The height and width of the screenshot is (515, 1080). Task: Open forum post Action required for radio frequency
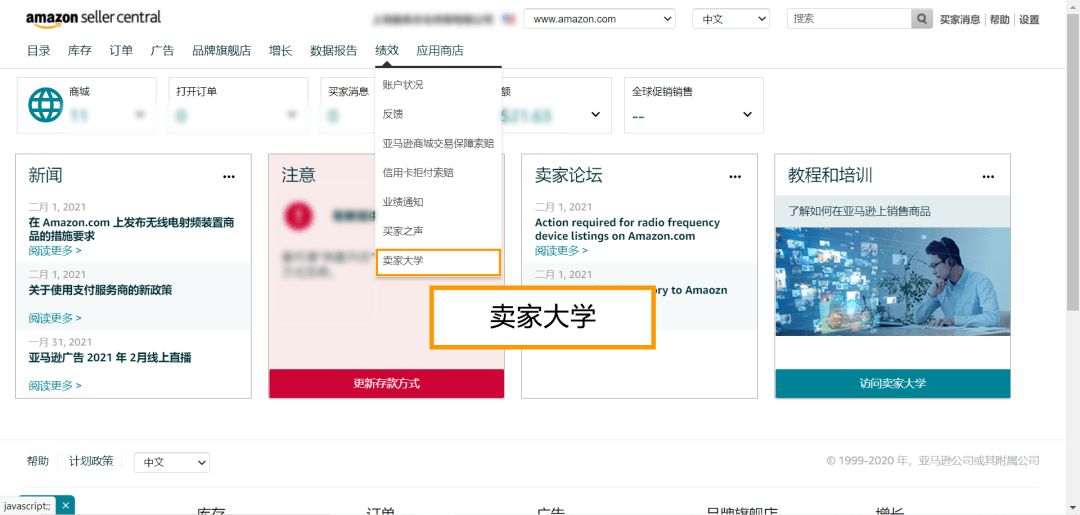pyautogui.click(x=627, y=229)
